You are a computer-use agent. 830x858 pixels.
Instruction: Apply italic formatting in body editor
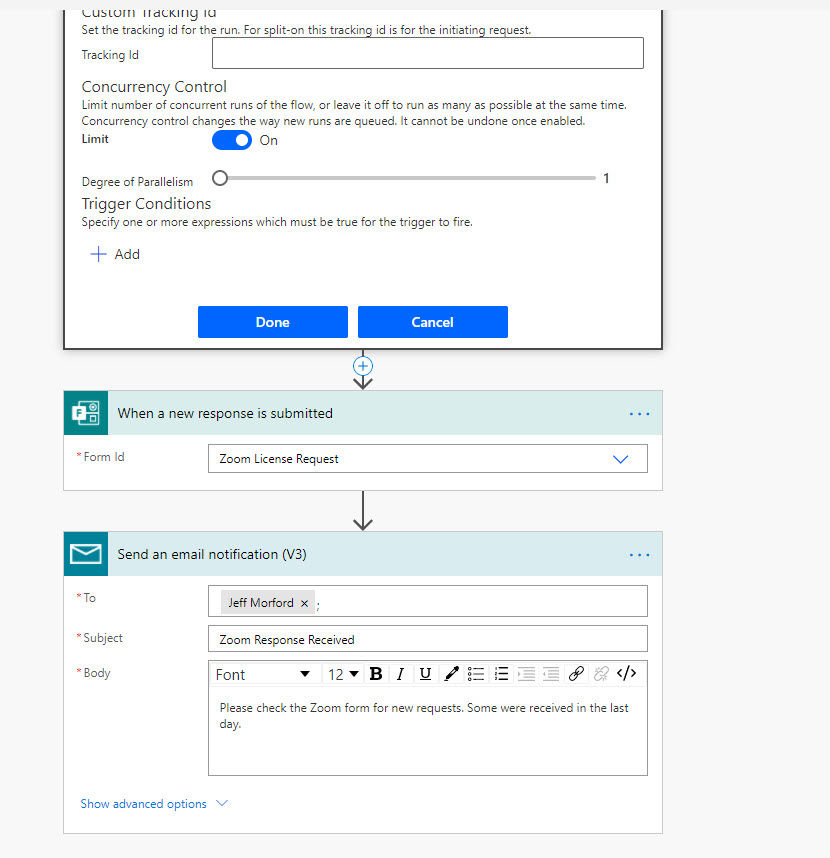click(x=400, y=674)
